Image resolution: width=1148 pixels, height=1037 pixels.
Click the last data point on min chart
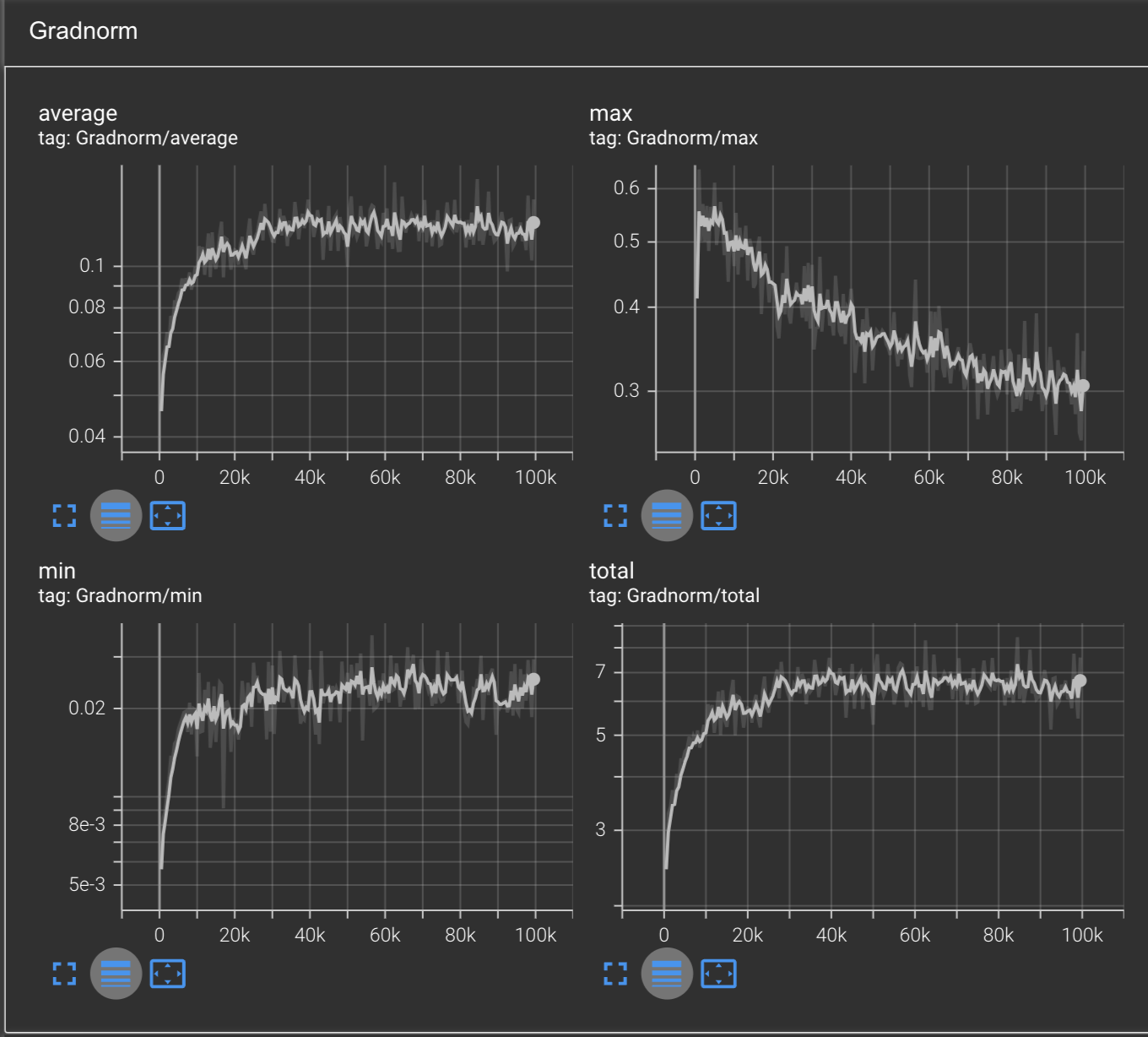click(x=533, y=679)
